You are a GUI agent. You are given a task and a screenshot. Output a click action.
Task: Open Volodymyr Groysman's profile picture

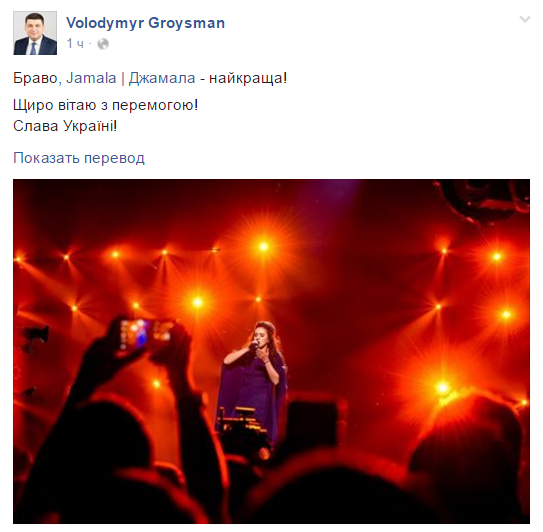click(35, 33)
